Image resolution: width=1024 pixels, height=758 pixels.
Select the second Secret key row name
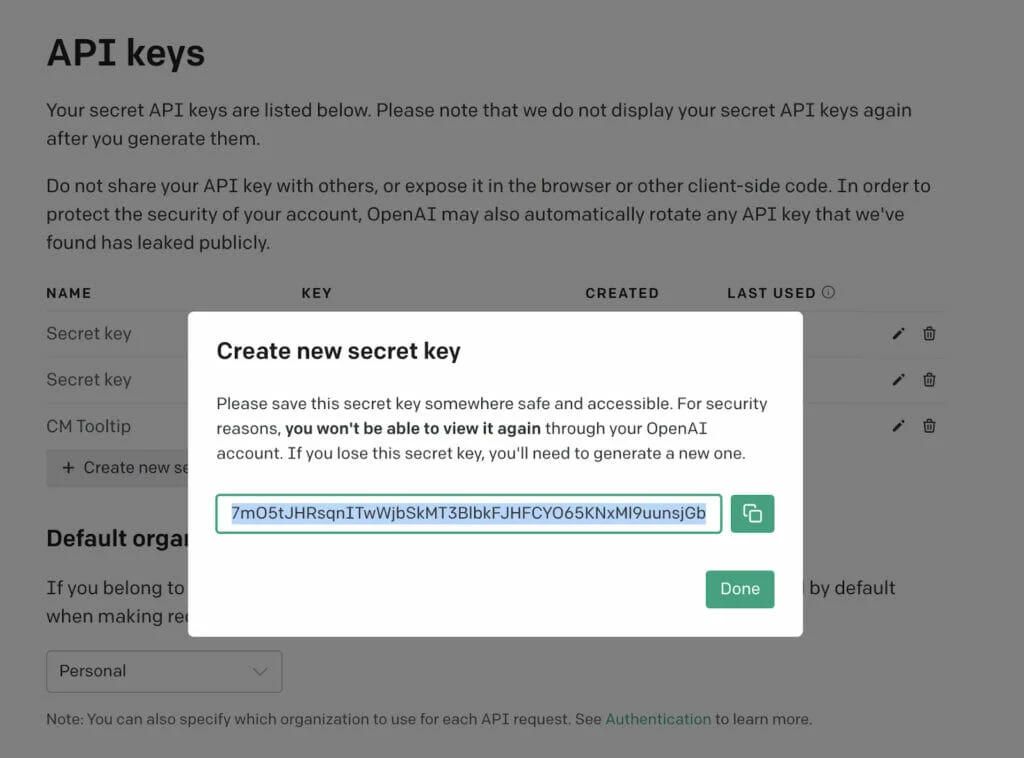[89, 379]
